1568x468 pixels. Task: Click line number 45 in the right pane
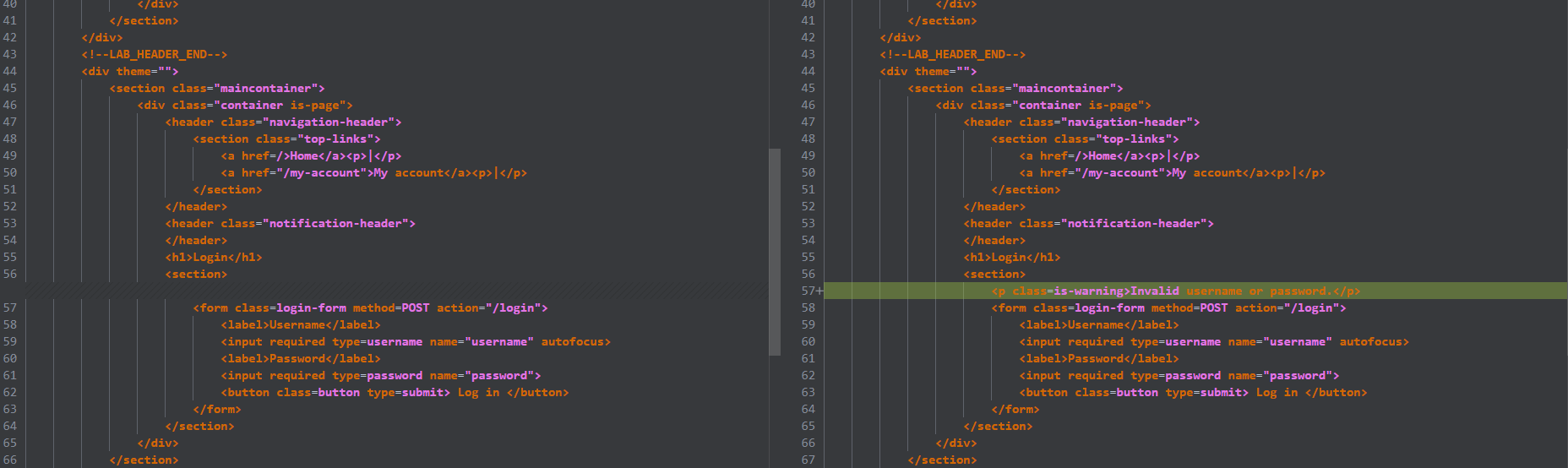[x=808, y=89]
